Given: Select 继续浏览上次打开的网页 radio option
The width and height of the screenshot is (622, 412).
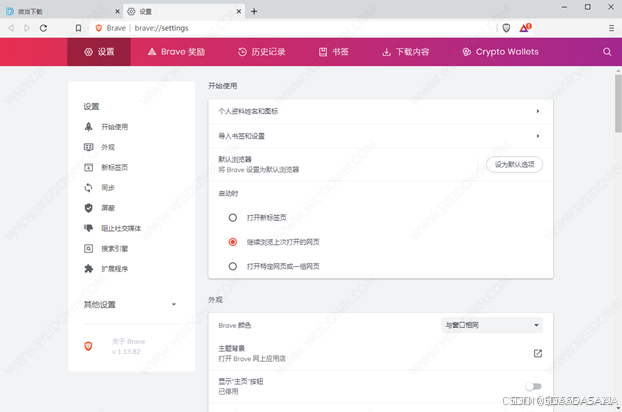Looking at the screenshot, I should 233,242.
